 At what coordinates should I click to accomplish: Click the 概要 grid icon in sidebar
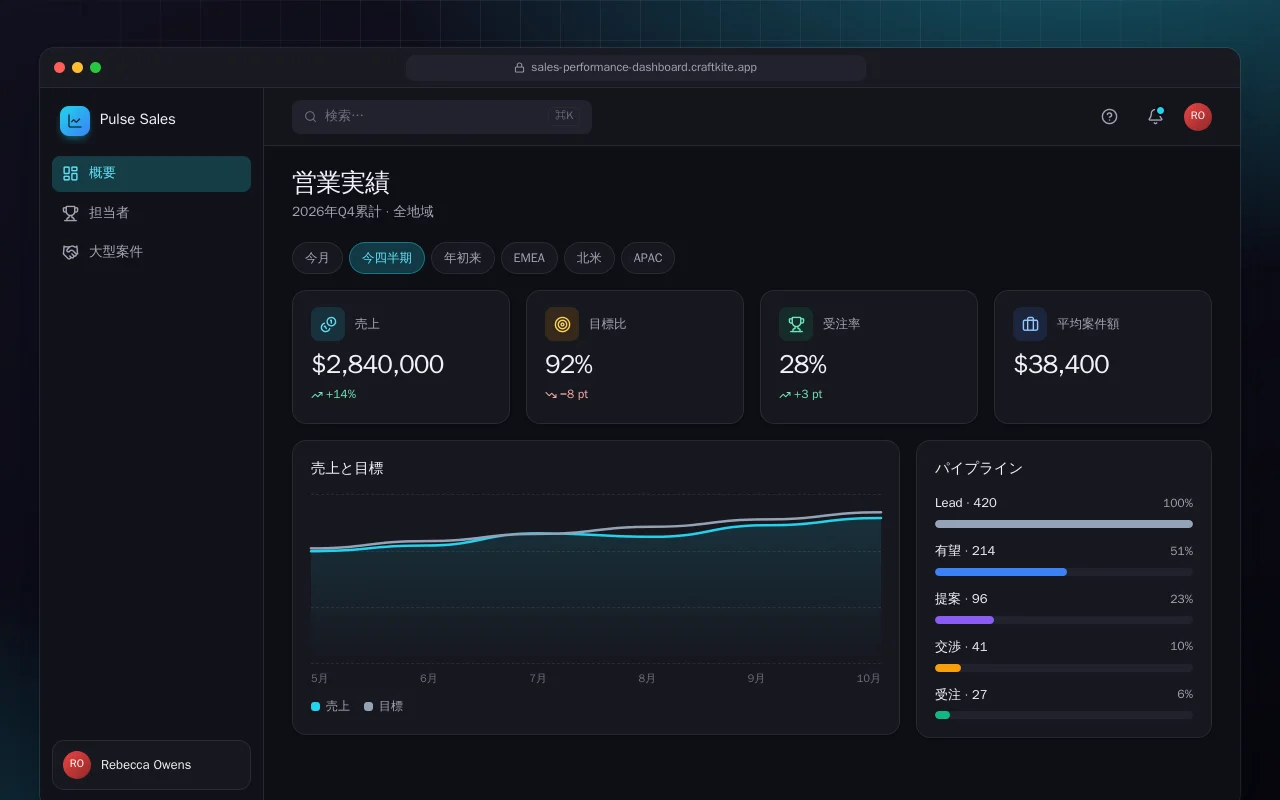point(70,173)
